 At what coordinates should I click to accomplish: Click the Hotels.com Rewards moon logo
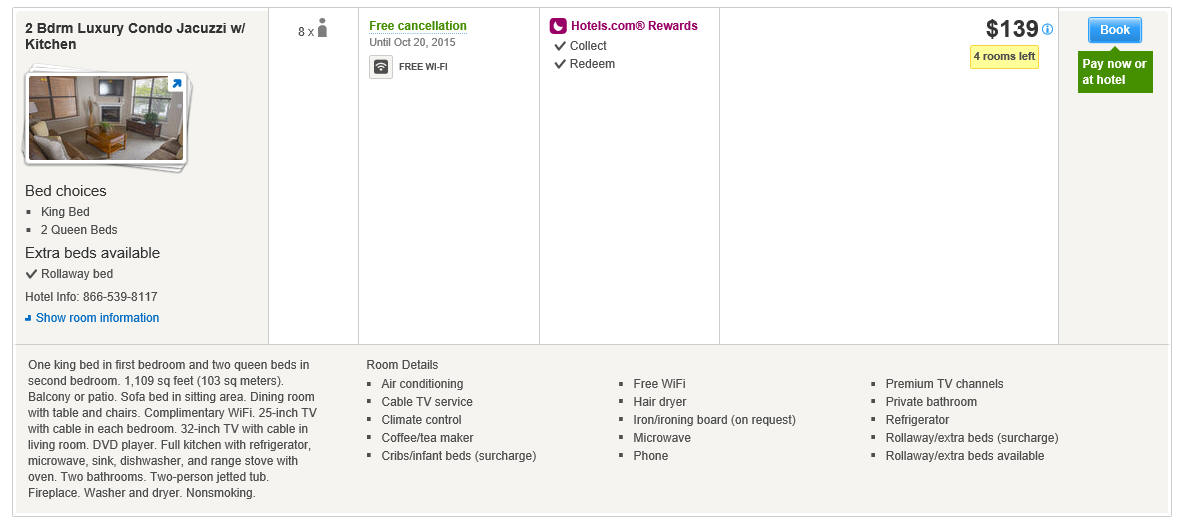coord(558,26)
